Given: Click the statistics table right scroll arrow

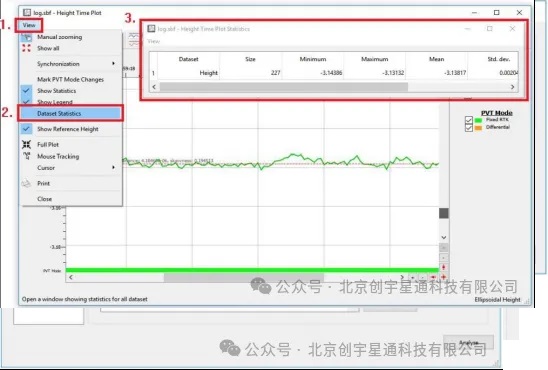Looking at the screenshot, I should coord(512,87).
